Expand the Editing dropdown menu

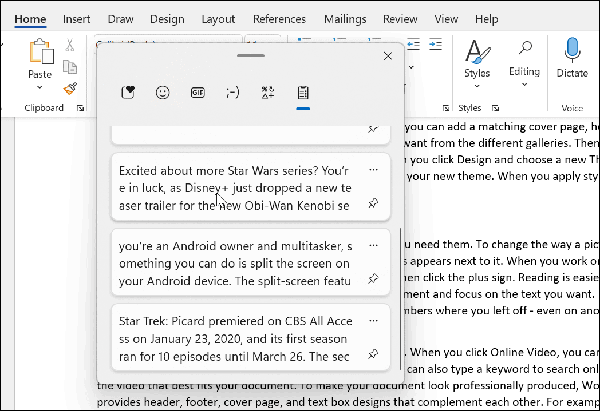[524, 87]
